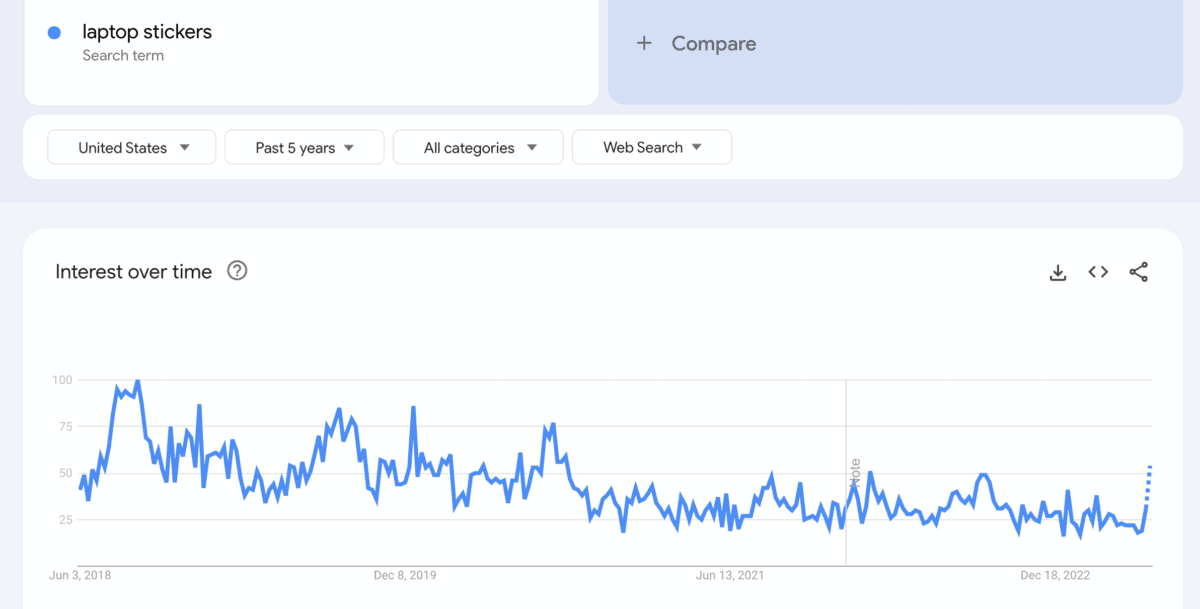Expand the Past 5 years time range

coord(304,147)
